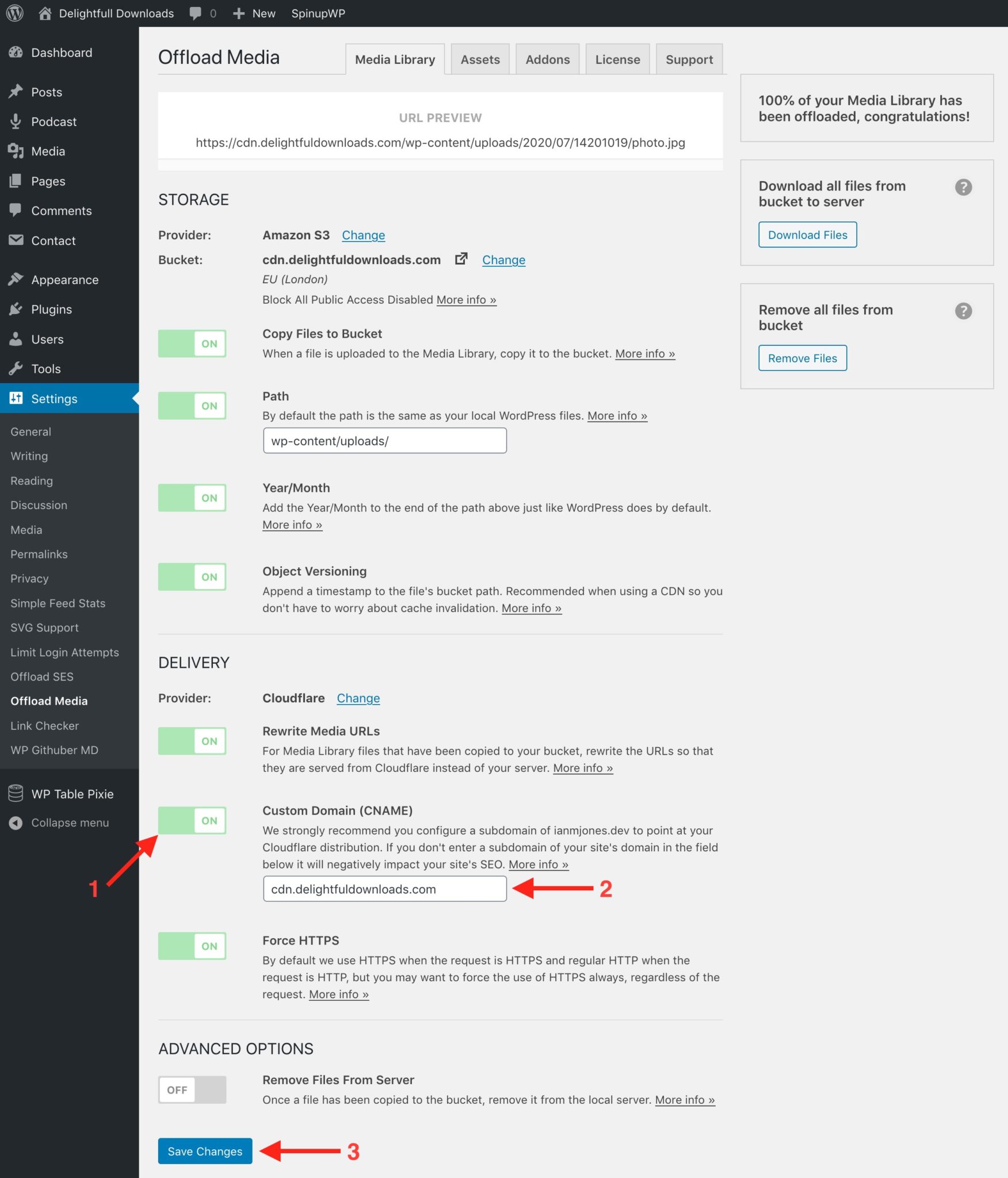
Task: Click the Save Changes button
Action: point(205,1152)
